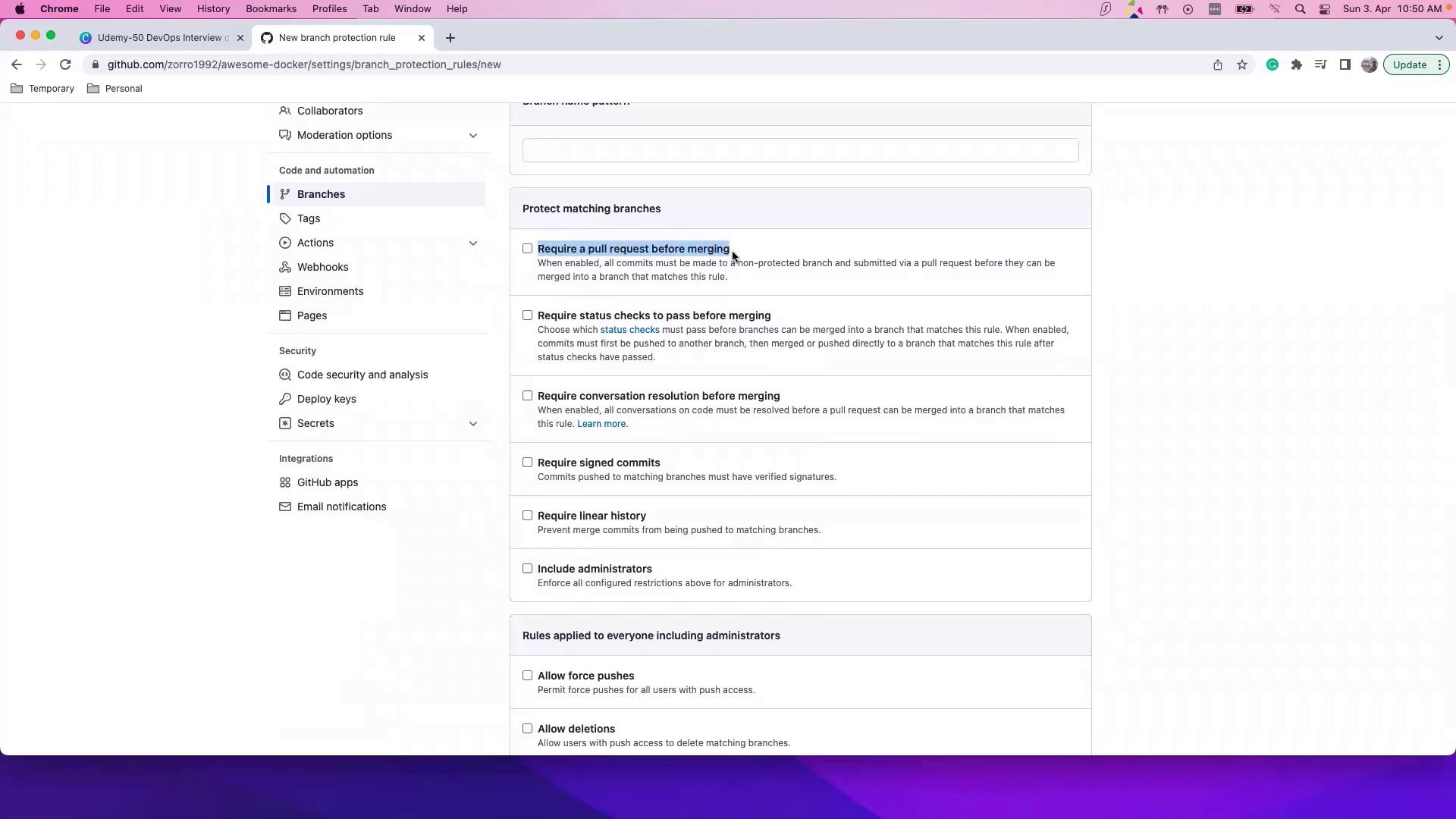Click the Webhooks icon in sidebar

pos(285,267)
